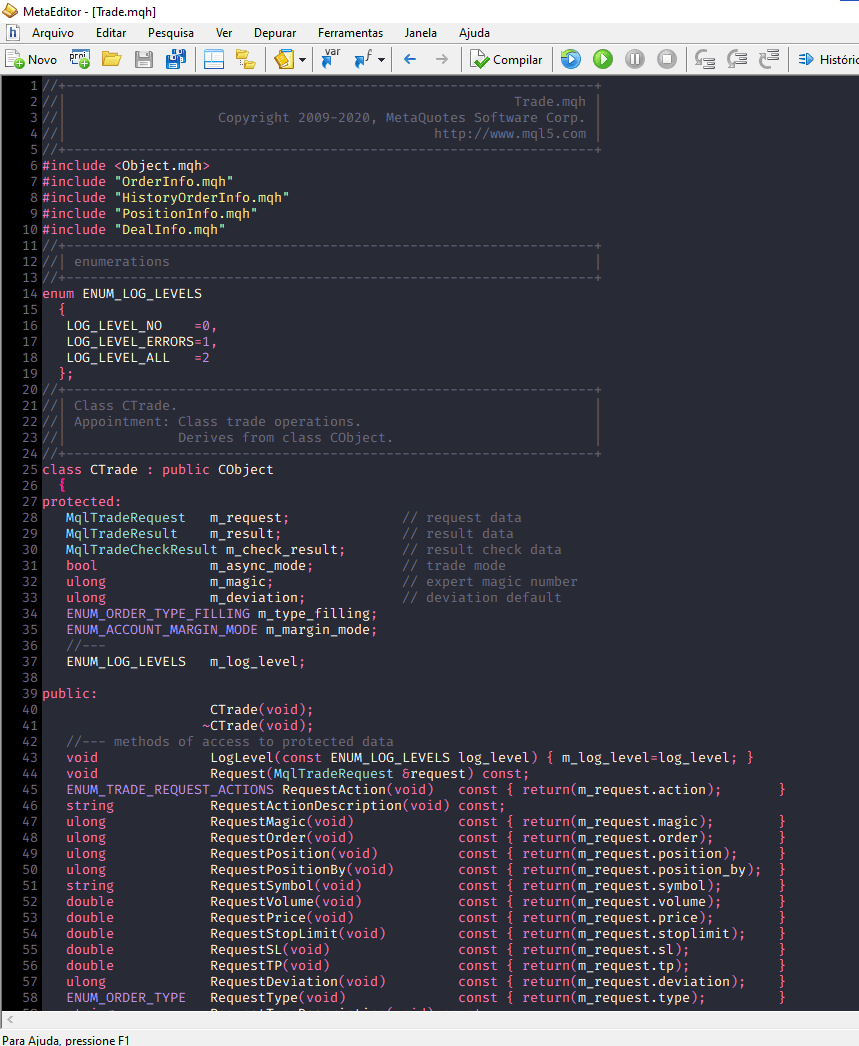Click the Step Out debug icon

click(x=768, y=59)
